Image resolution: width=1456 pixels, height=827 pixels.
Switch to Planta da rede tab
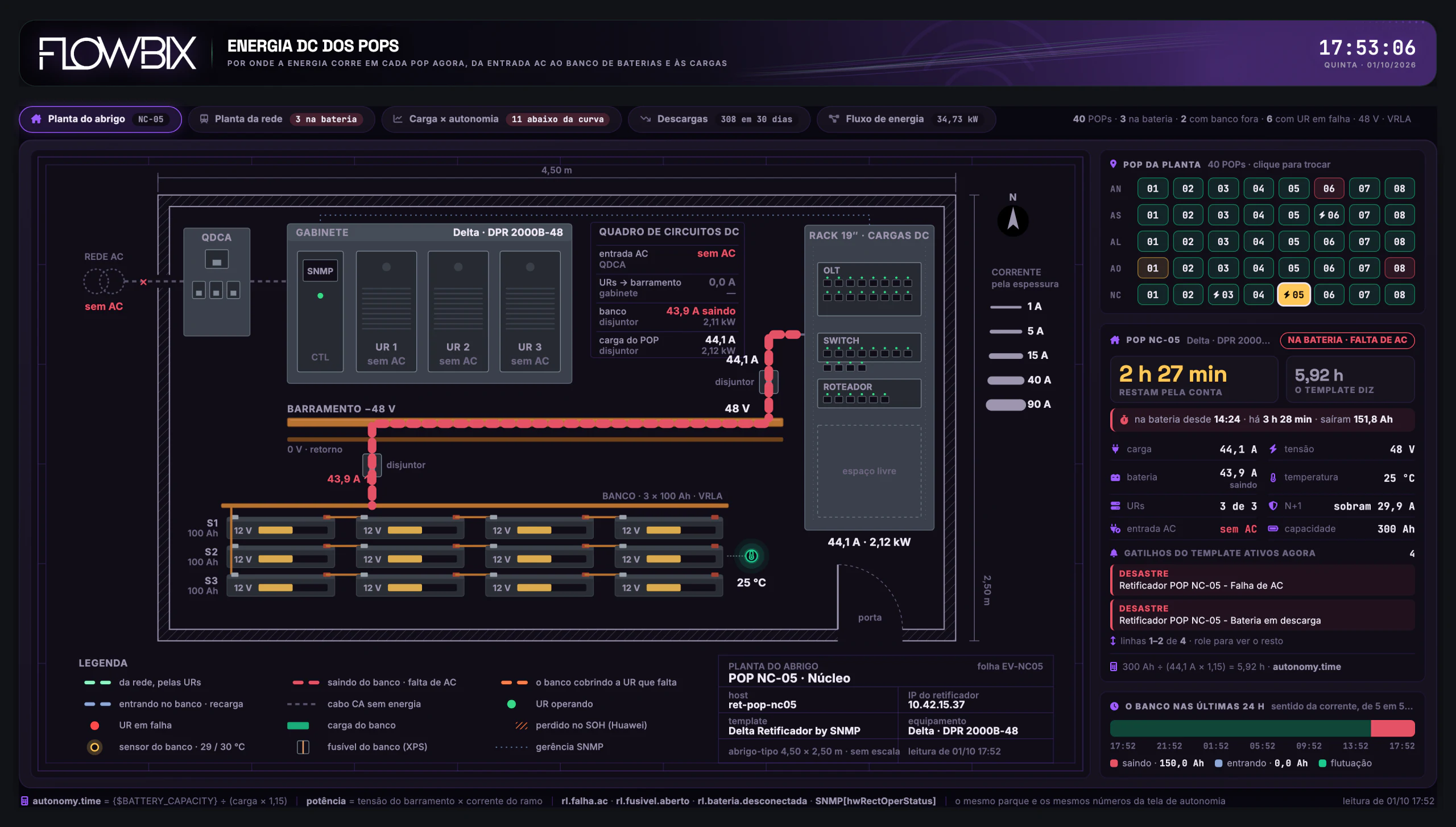click(281, 119)
